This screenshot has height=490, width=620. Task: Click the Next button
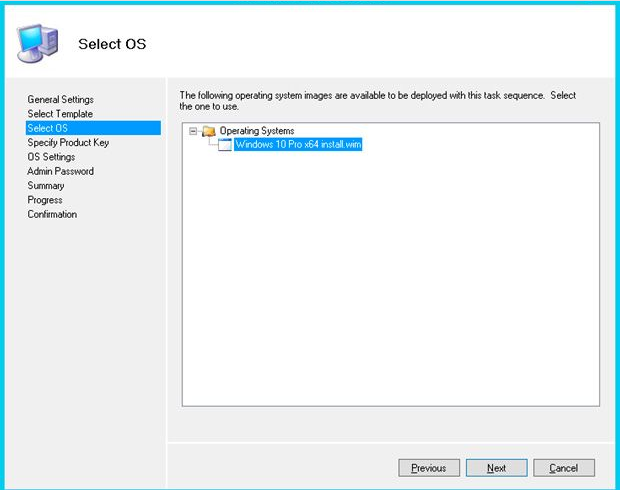click(497, 468)
